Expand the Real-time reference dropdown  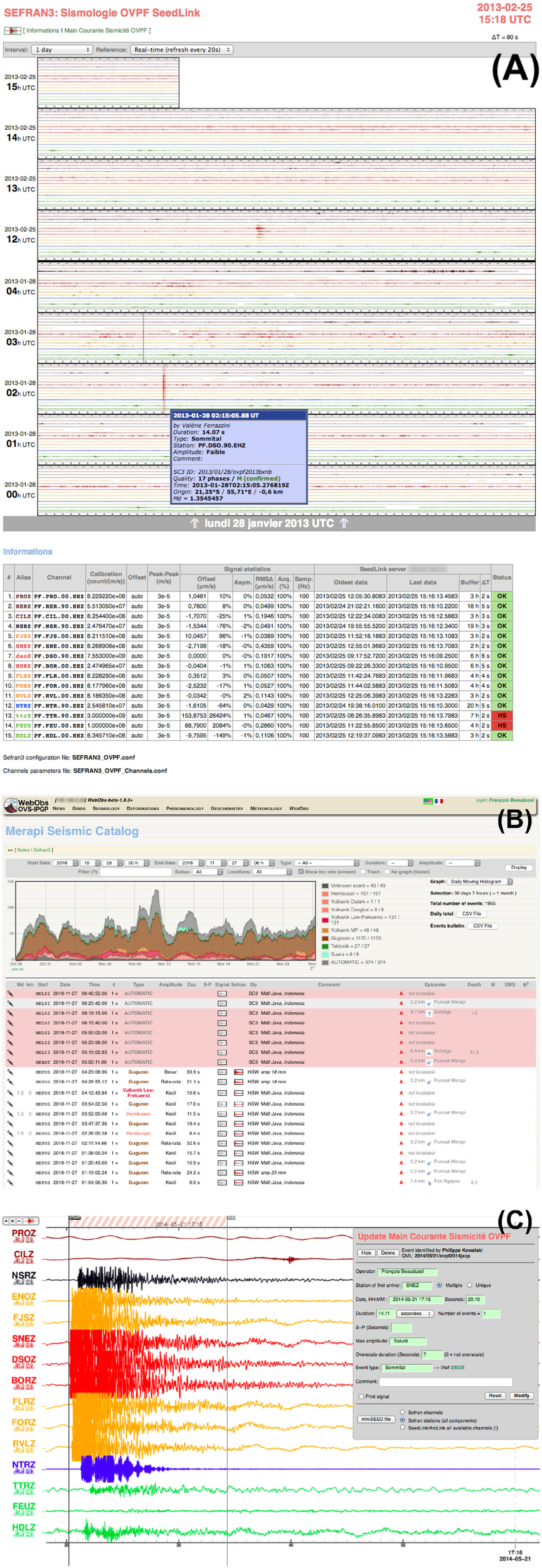click(x=182, y=50)
